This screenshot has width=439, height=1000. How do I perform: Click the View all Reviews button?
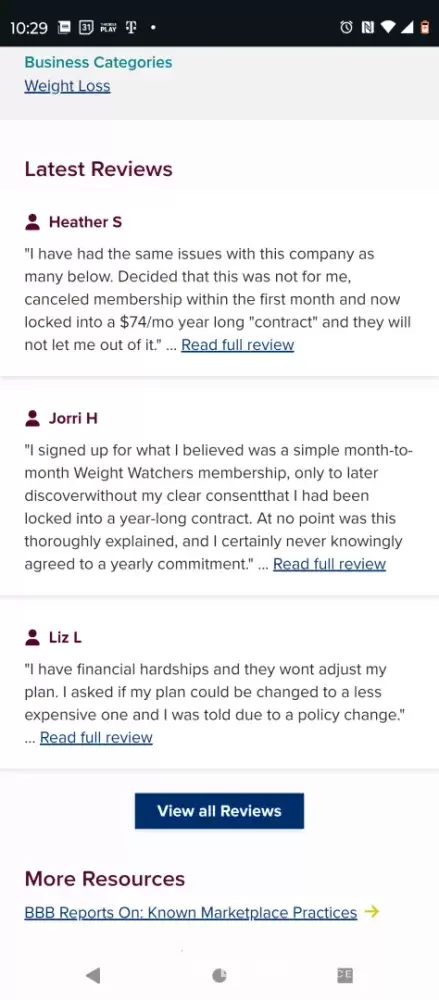point(219,811)
